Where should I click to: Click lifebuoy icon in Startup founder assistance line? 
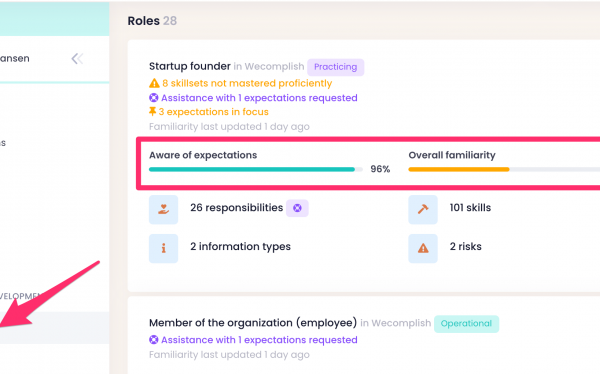click(153, 98)
